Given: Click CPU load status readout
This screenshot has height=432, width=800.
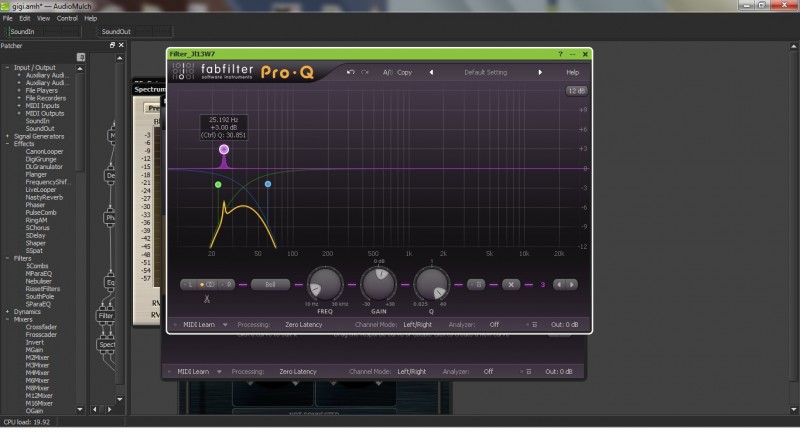Looking at the screenshot, I should tap(27, 422).
